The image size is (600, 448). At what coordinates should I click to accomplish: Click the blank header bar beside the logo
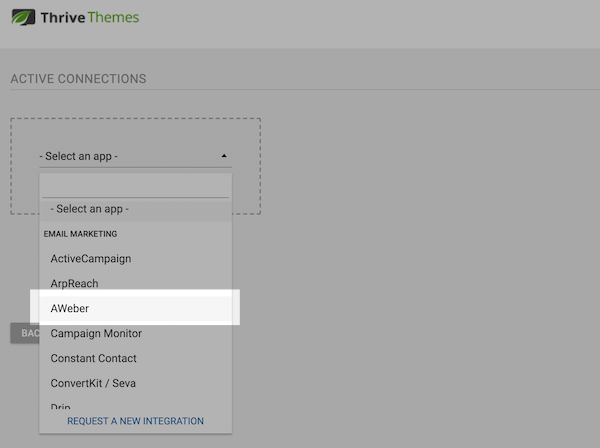pos(380,20)
